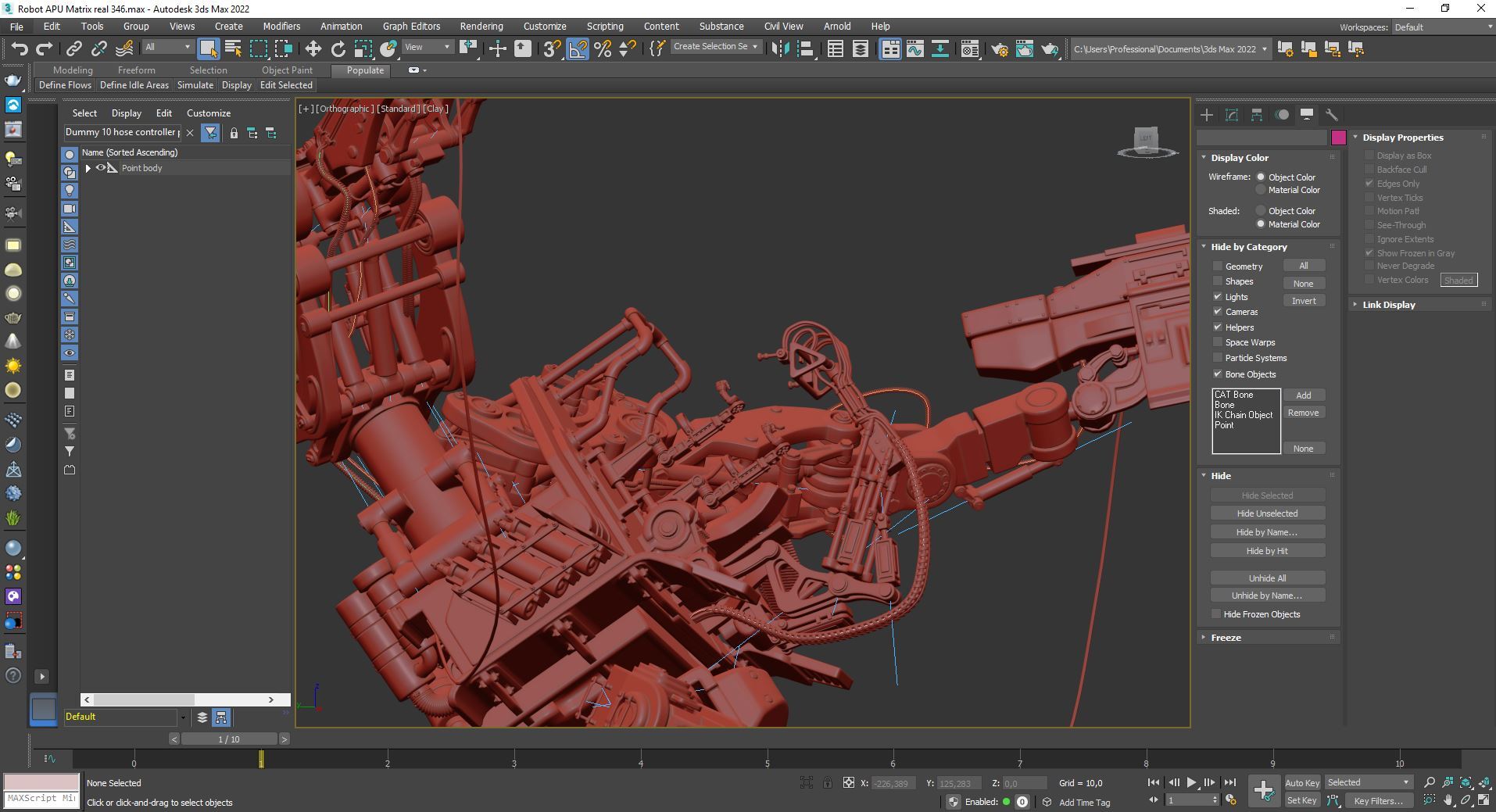Click the Play Animation button
Image resolution: width=1496 pixels, height=812 pixels.
coord(1191,782)
